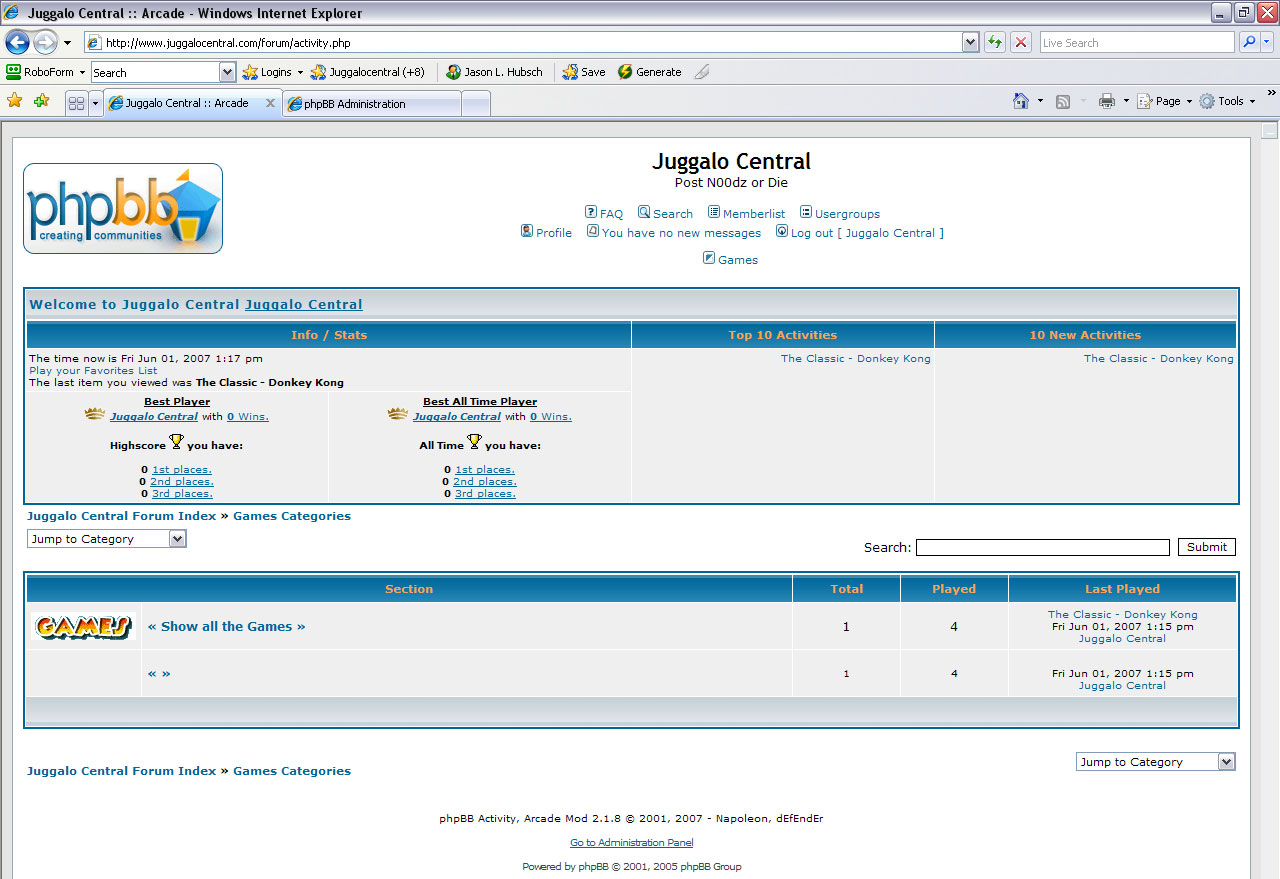Open the Show all the Games link
The height and width of the screenshot is (879, 1280).
click(226, 627)
